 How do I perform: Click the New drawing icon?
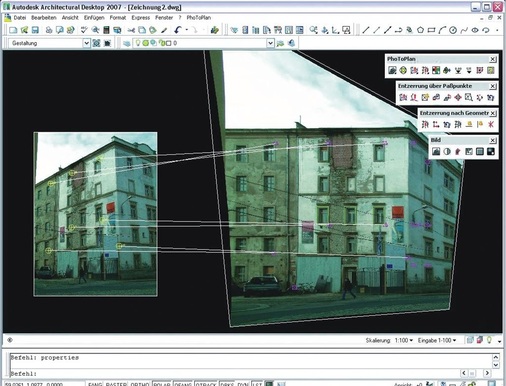[13, 30]
